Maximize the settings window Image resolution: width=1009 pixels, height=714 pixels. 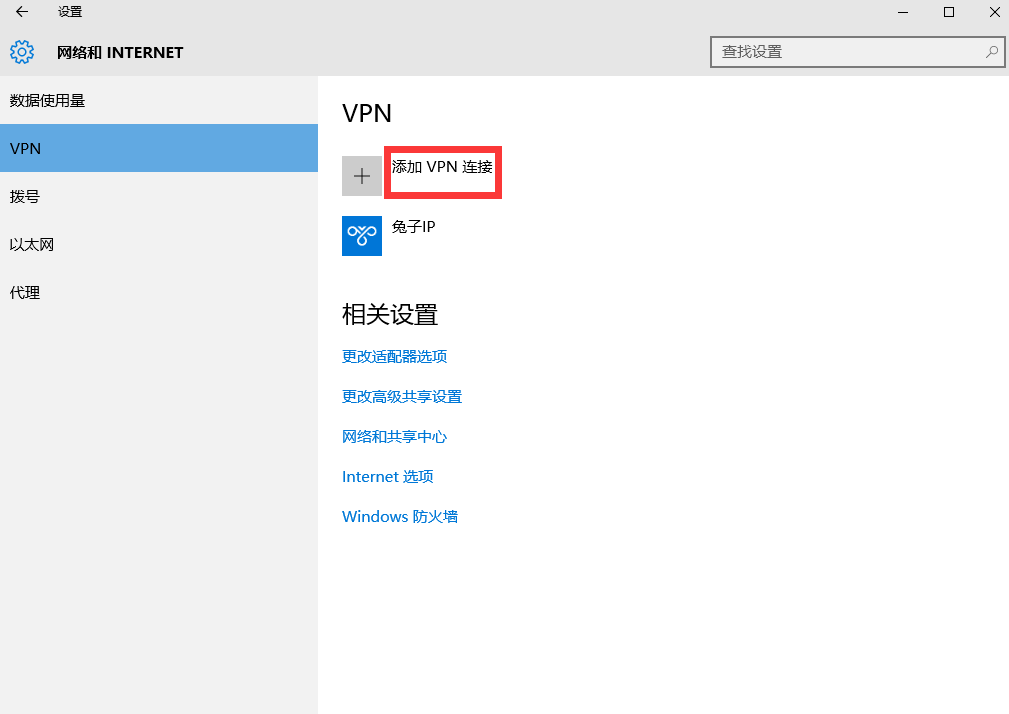click(x=949, y=12)
